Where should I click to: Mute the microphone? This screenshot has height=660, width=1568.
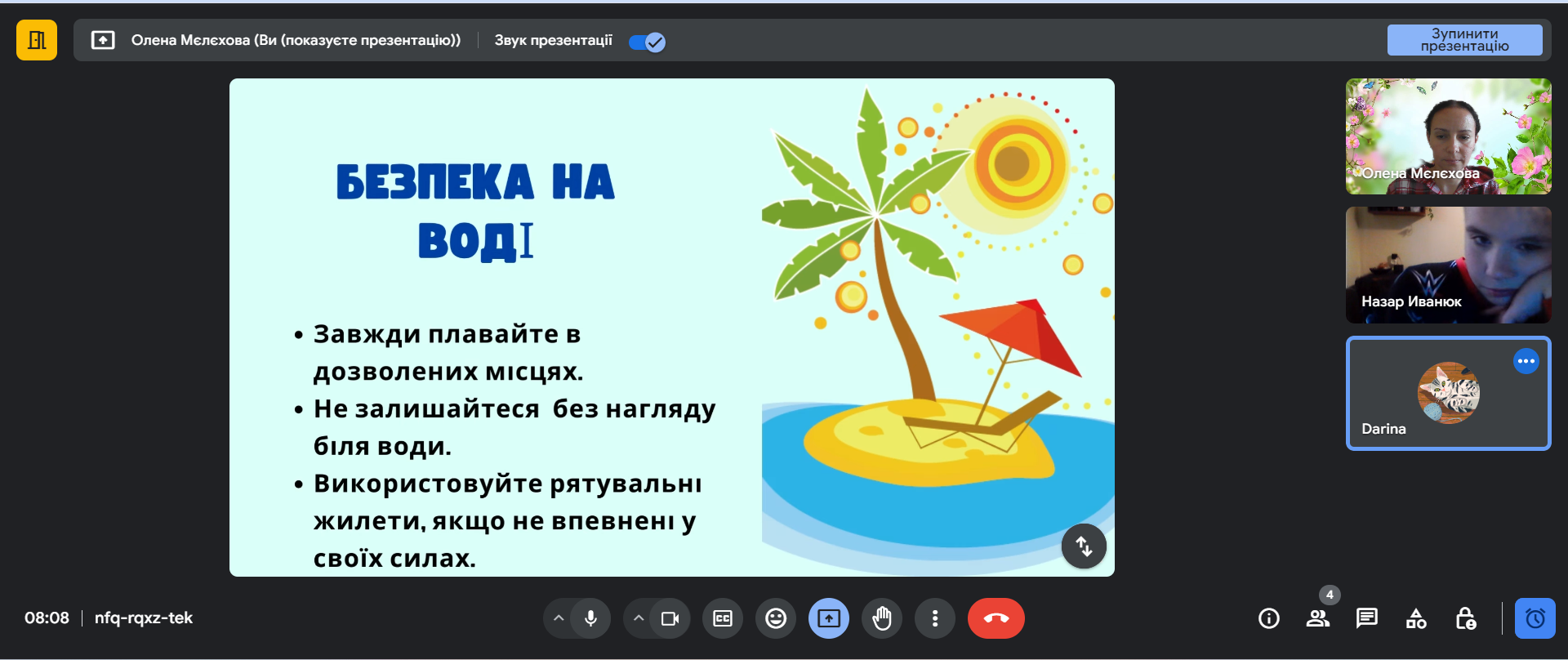590,618
